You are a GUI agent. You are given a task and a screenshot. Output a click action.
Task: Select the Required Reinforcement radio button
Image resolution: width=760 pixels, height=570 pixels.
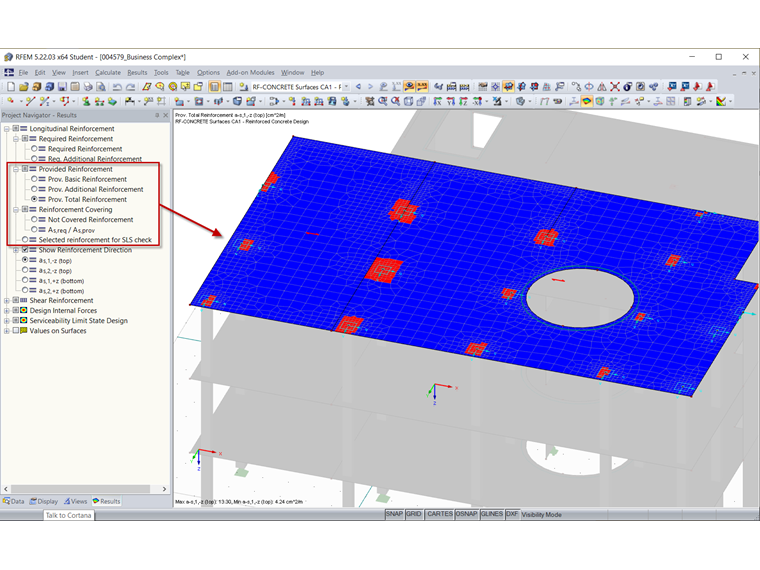[34, 149]
